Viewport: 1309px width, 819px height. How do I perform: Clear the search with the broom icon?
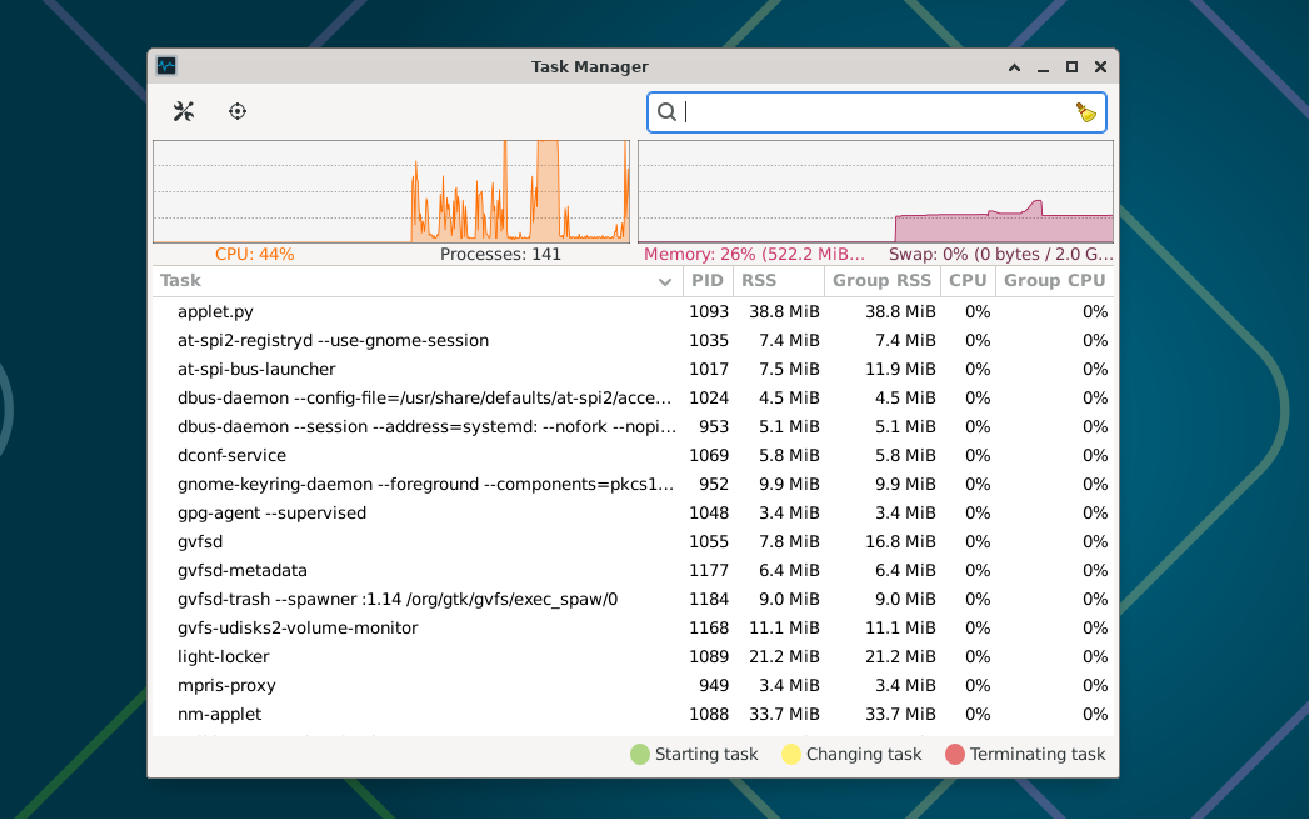(1086, 112)
